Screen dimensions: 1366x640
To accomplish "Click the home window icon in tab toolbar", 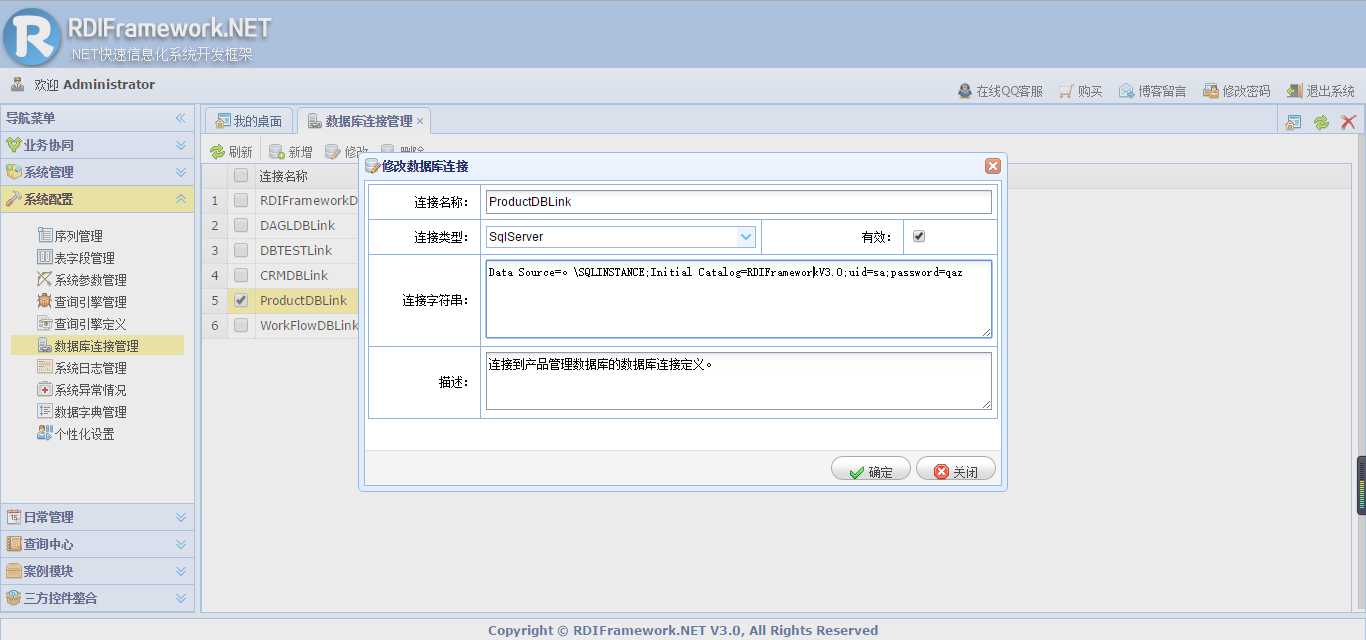I will click(x=1293, y=122).
